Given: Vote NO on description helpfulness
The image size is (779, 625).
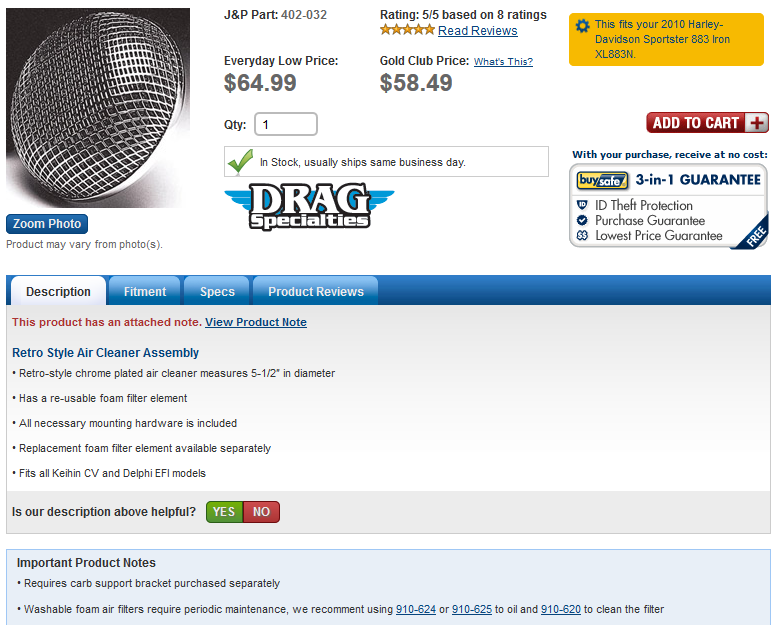Looking at the screenshot, I should [261, 512].
